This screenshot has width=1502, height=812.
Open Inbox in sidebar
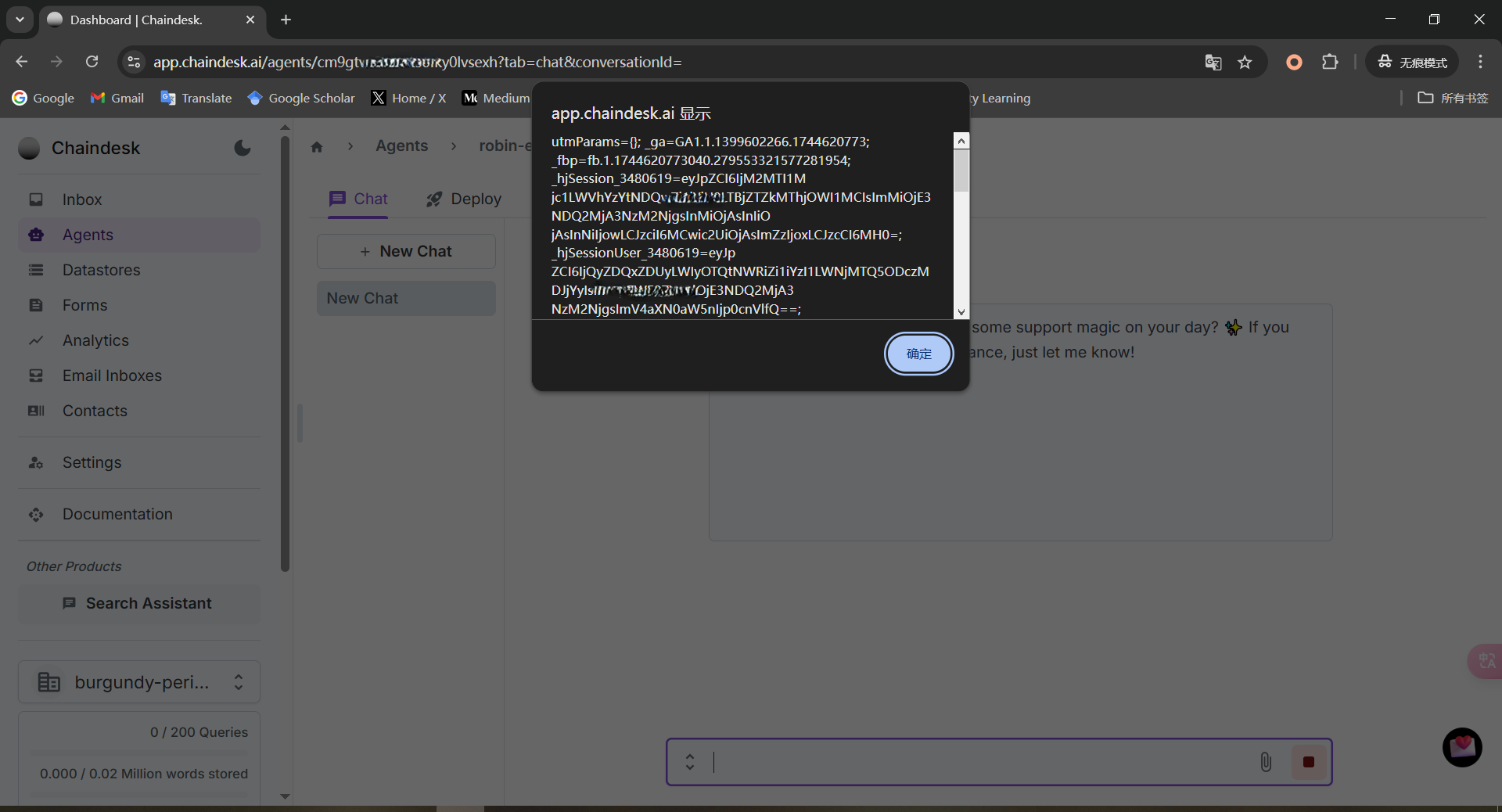pyautogui.click(x=139, y=199)
